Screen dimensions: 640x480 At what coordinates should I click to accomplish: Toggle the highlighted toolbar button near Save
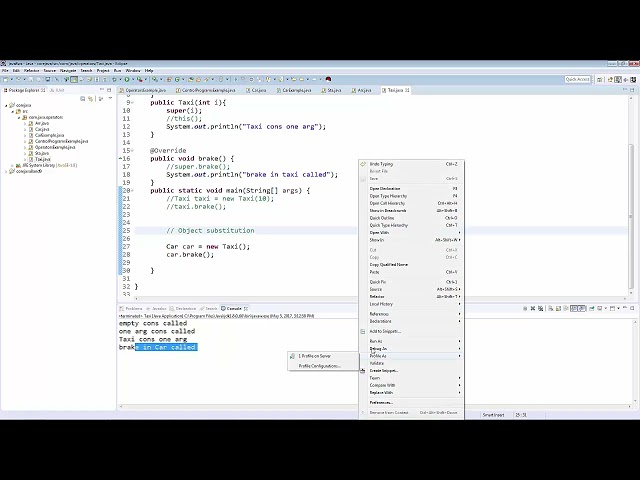[74, 79]
